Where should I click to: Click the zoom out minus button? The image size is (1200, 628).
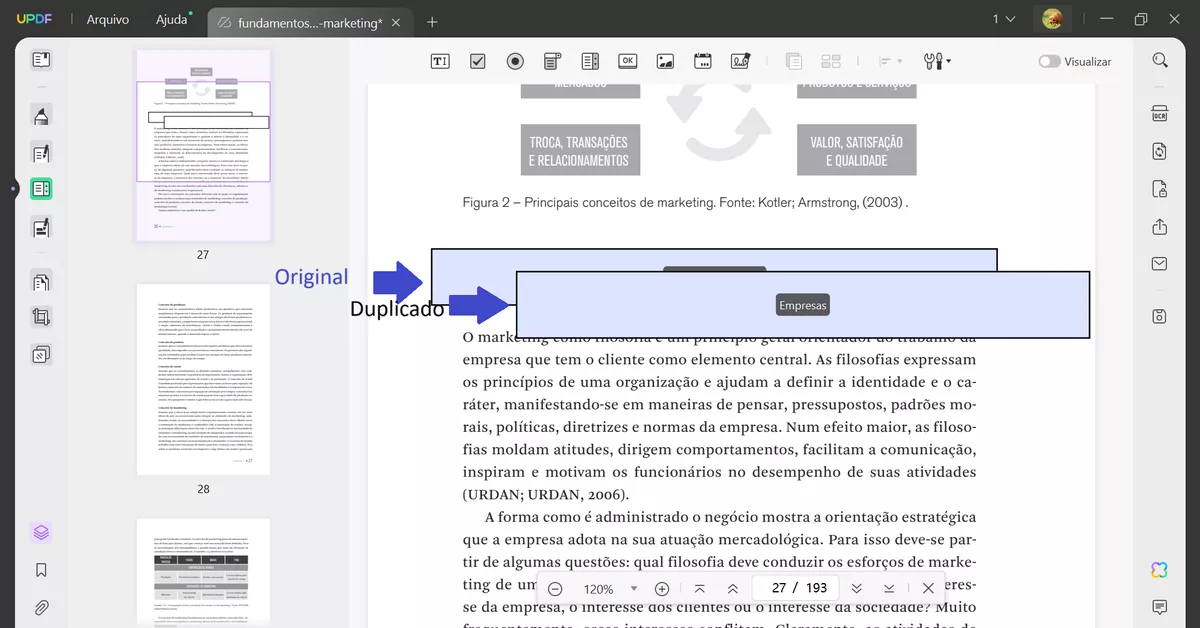pos(555,588)
